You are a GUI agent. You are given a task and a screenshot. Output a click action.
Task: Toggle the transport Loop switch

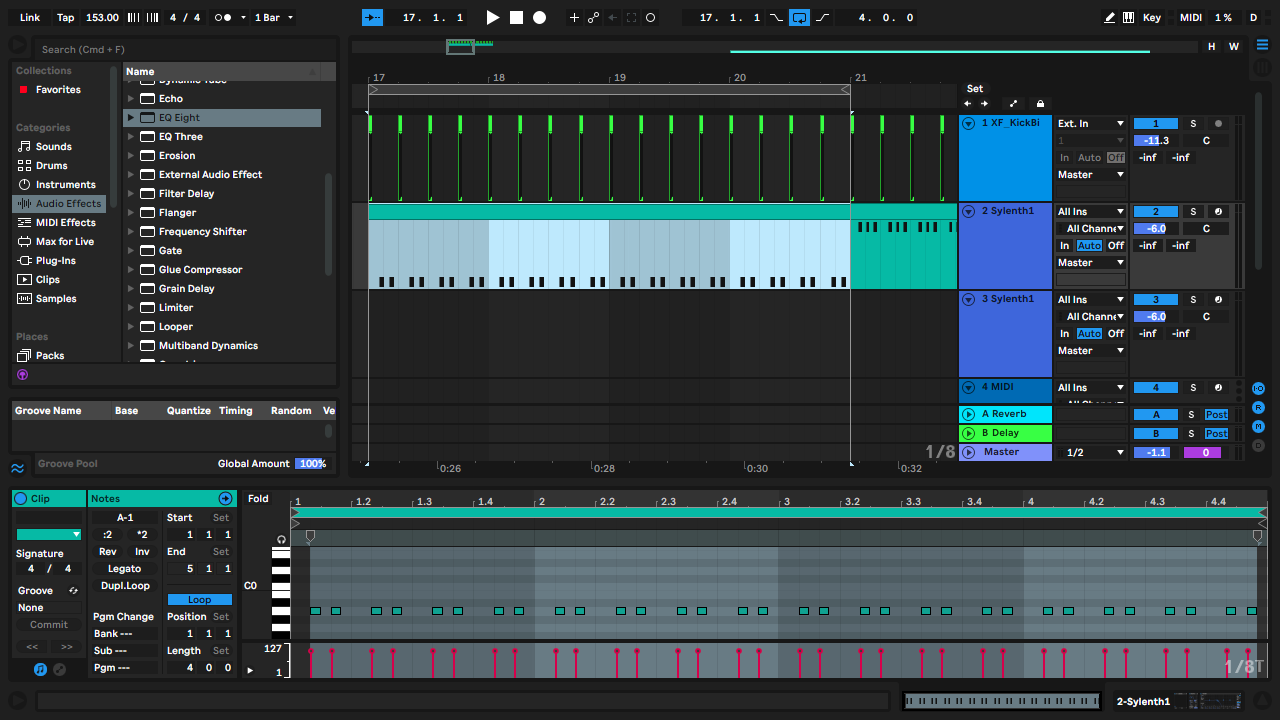coord(798,18)
